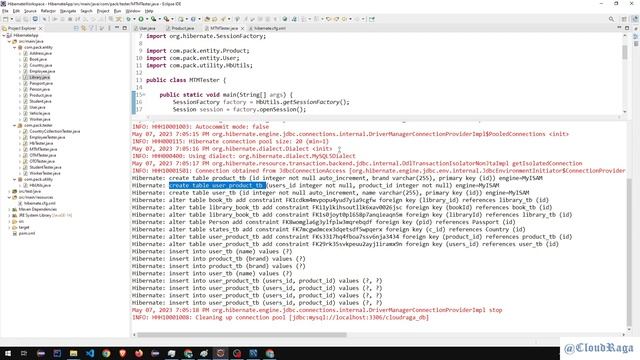Minimize the editor area
Screen dimensions: 640x360
(x=620, y=28)
